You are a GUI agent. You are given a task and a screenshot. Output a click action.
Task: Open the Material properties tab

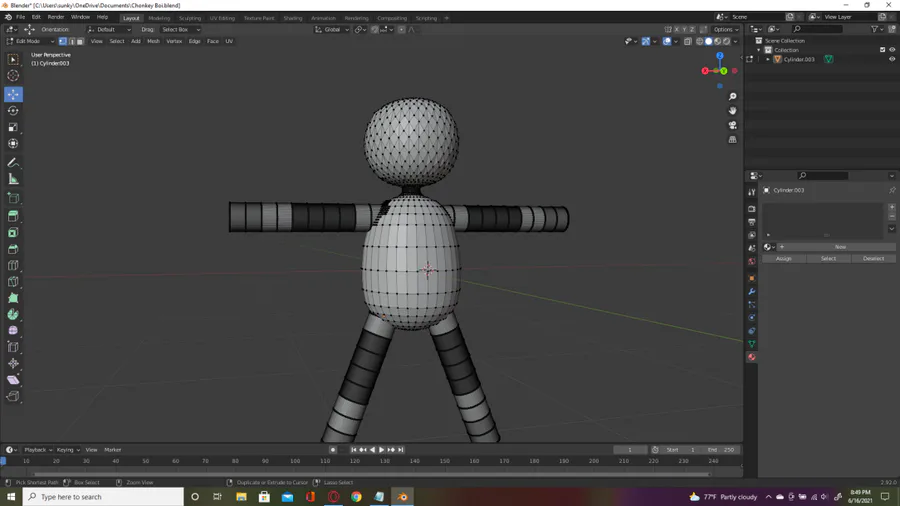tap(752, 357)
